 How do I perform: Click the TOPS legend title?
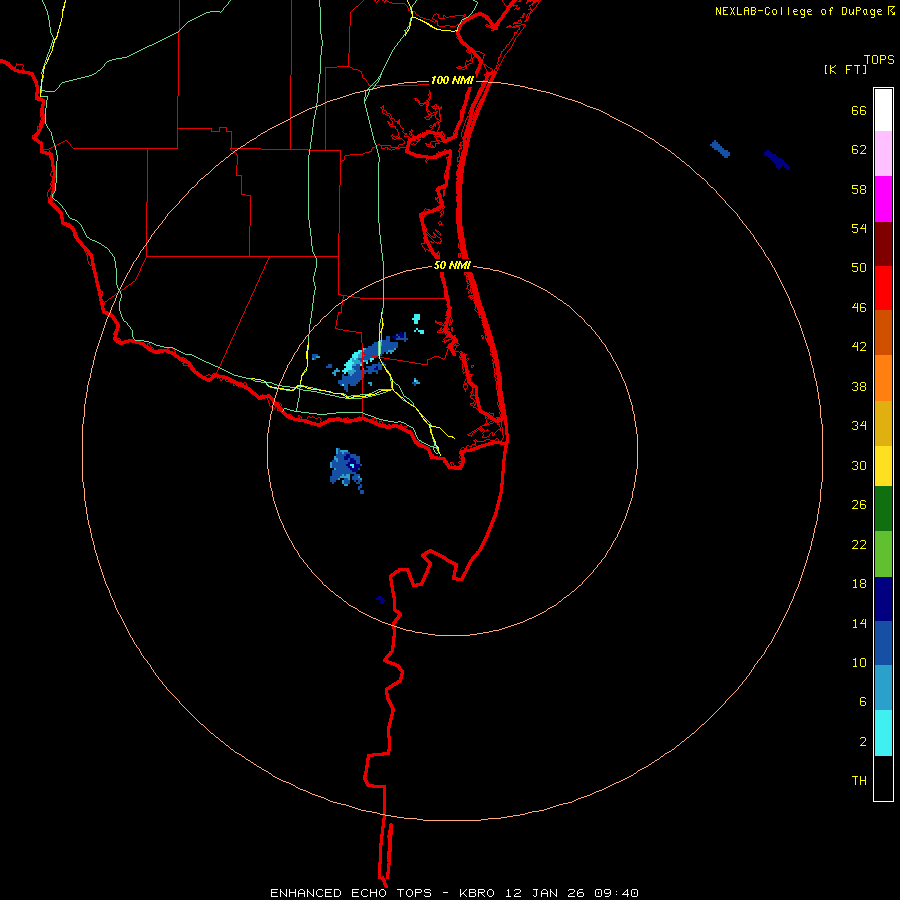pos(879,59)
